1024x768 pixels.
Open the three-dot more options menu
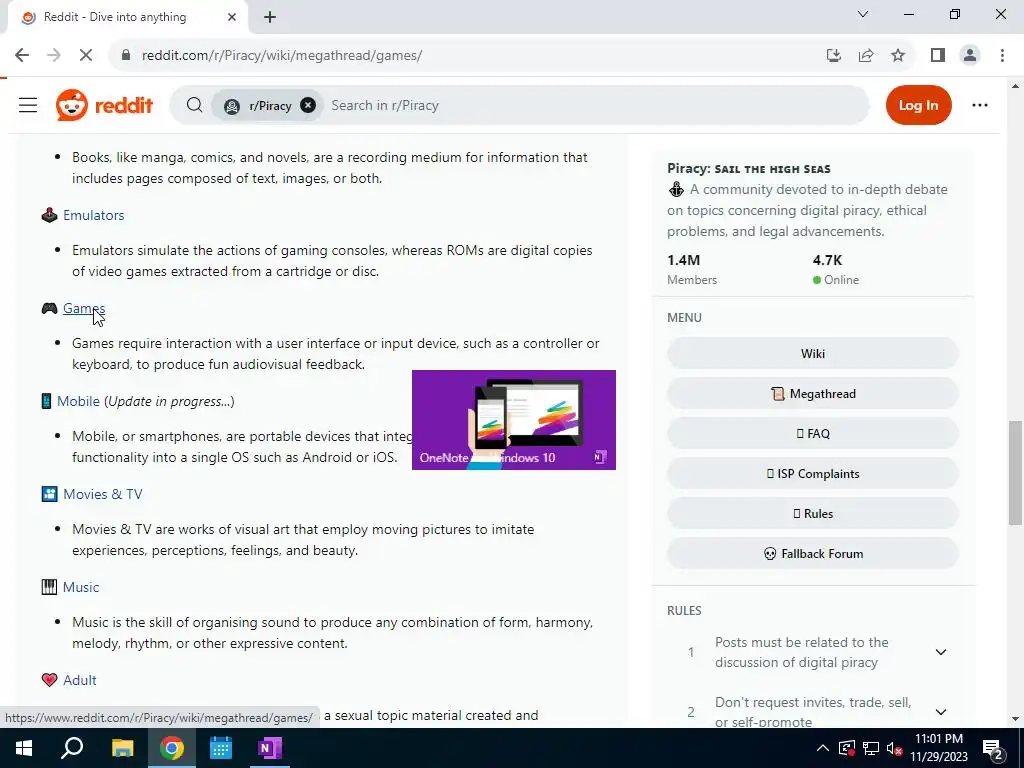click(x=980, y=105)
